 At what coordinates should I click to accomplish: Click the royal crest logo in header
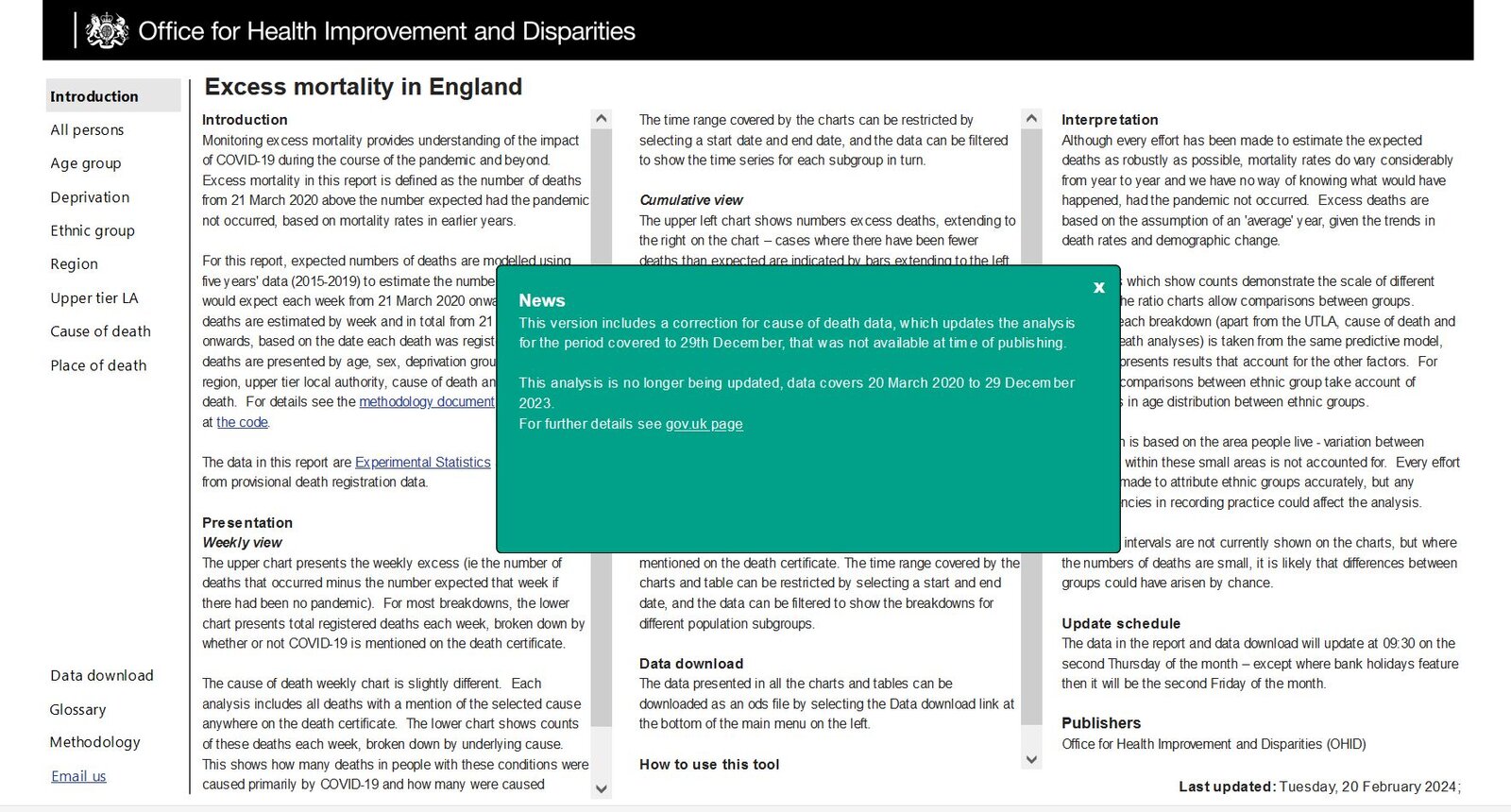107,30
